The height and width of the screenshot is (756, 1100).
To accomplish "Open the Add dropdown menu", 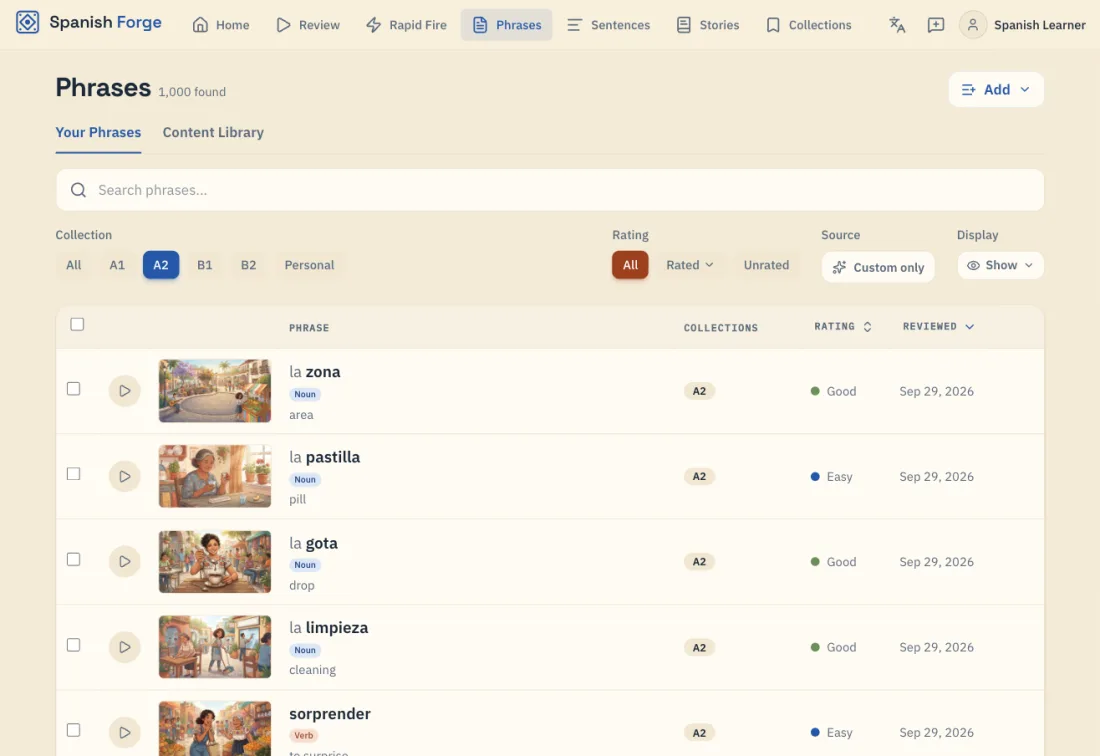I will (x=995, y=90).
